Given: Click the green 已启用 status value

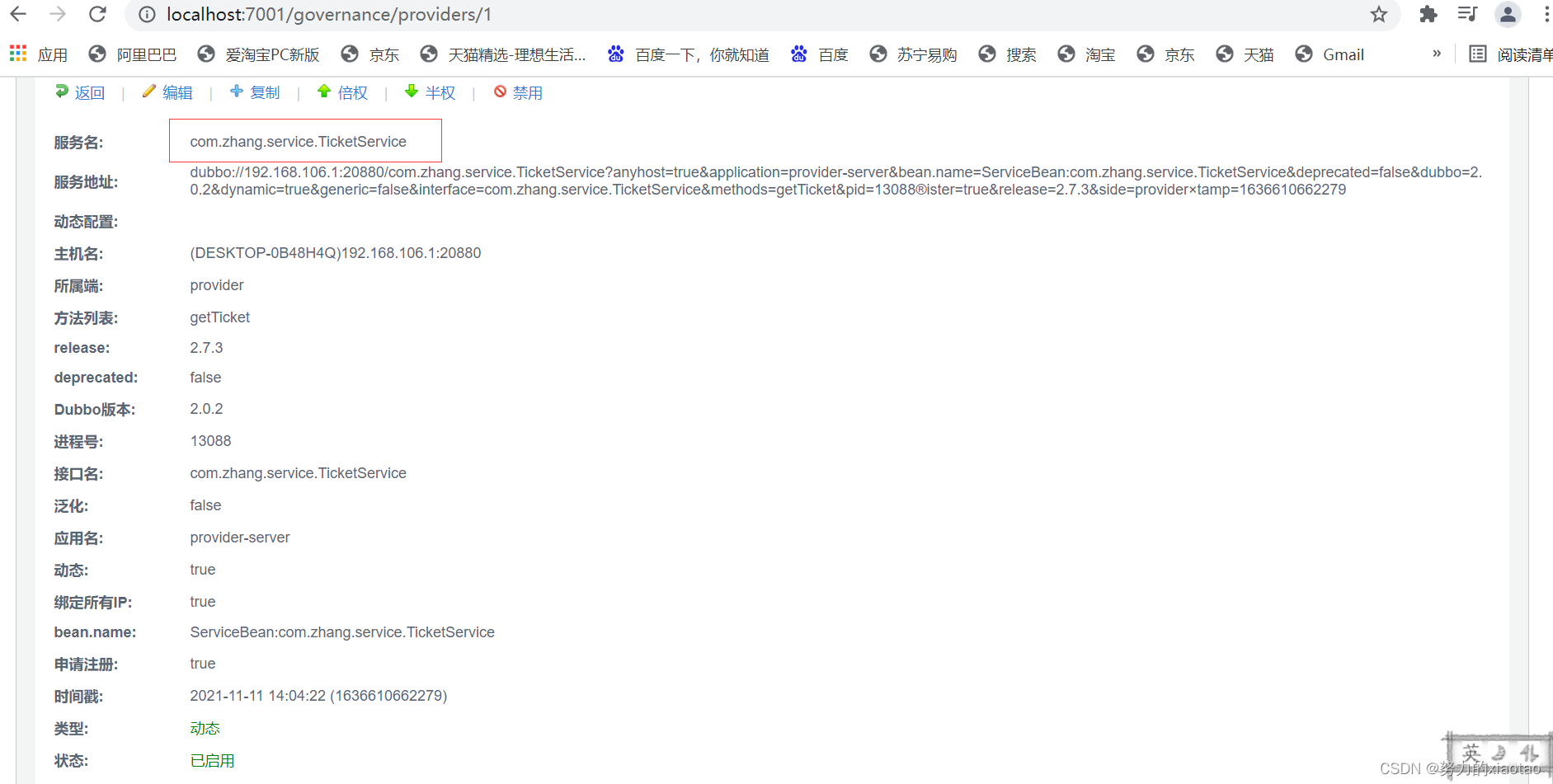Looking at the screenshot, I should 213,761.
